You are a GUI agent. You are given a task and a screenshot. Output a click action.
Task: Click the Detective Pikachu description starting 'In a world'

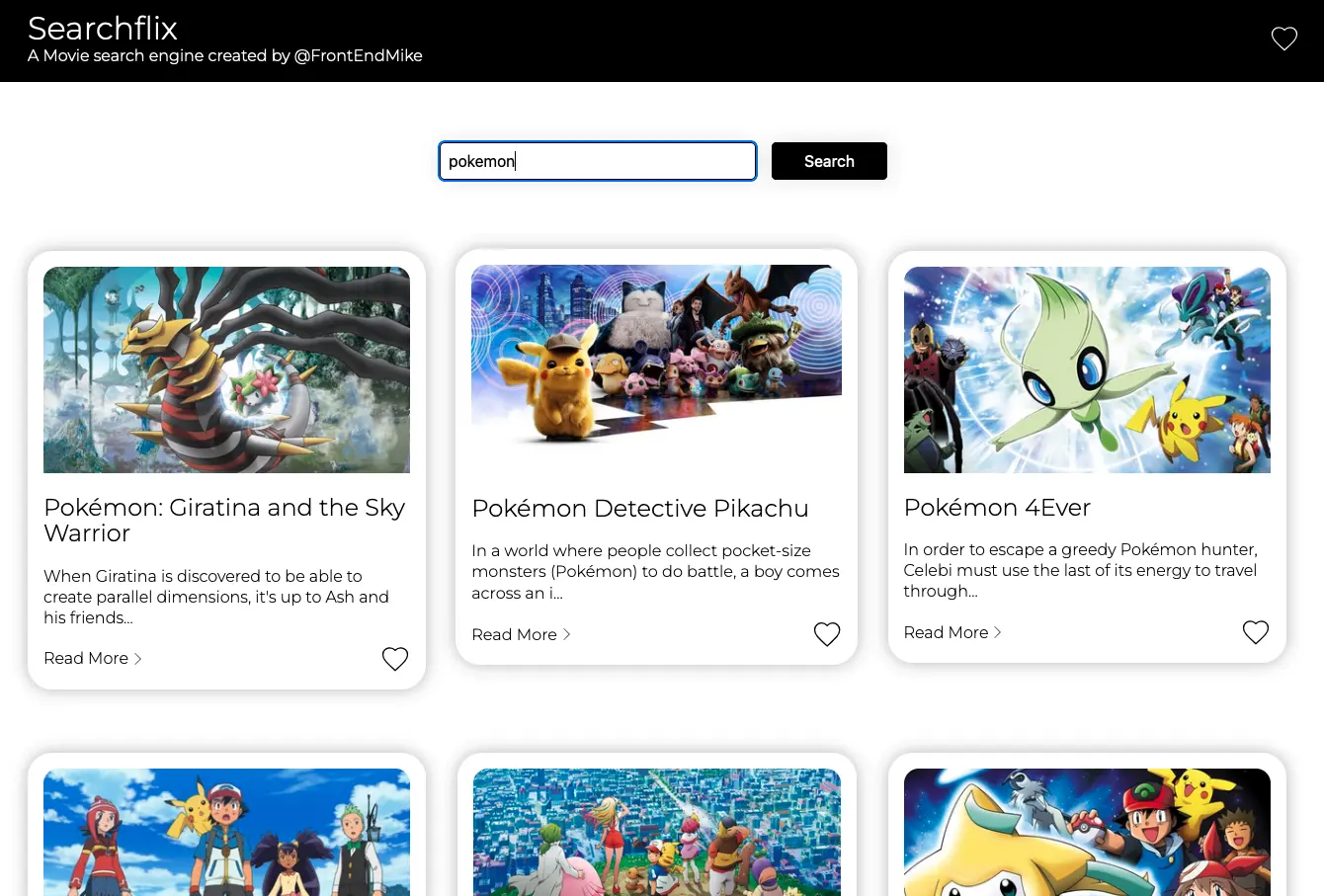click(655, 572)
